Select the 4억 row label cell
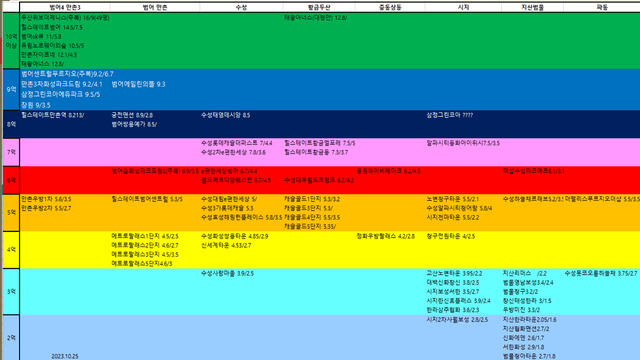640x360 pixels. click(11, 250)
